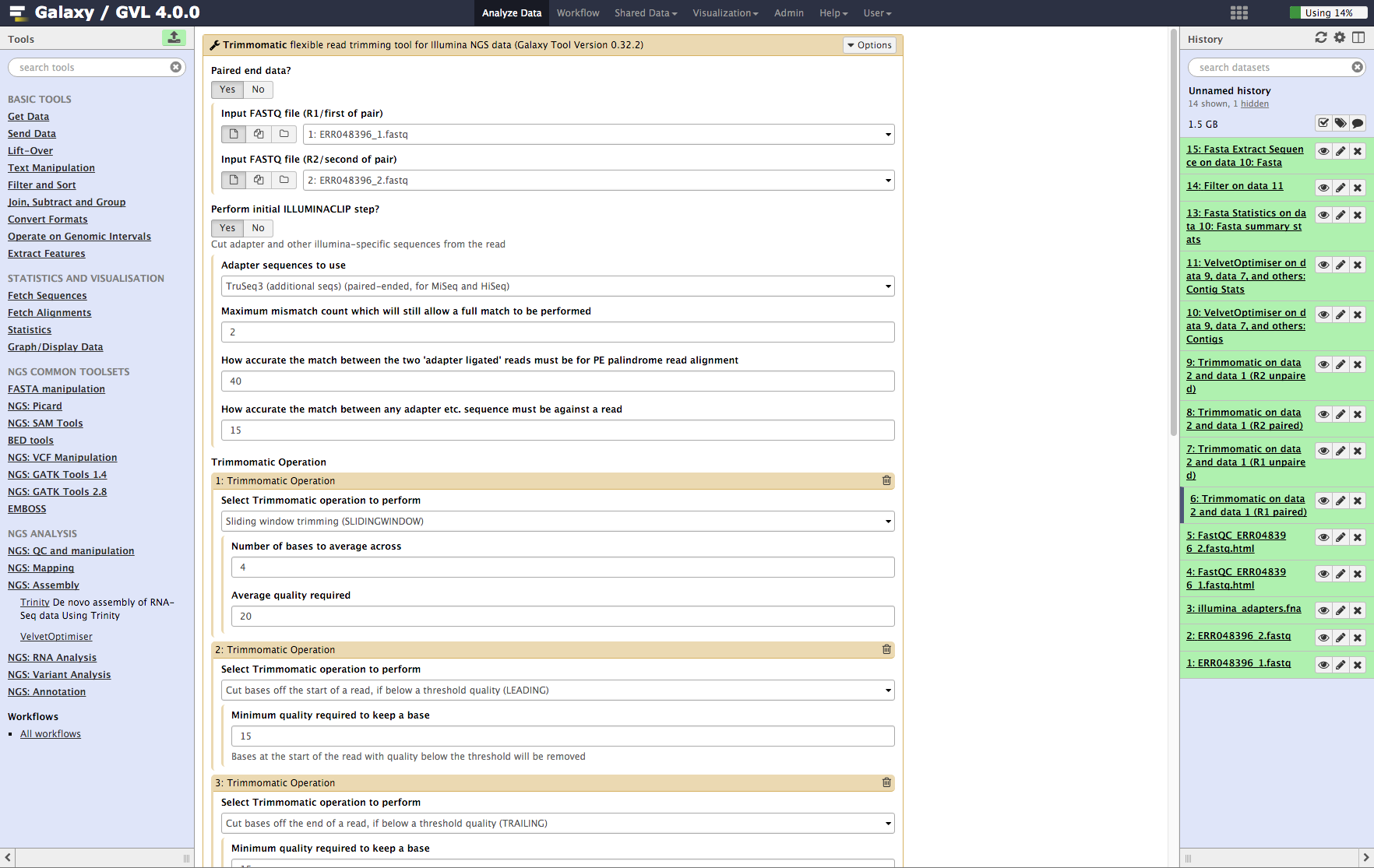Open the apps grid icon in the top bar
The image size is (1374, 868).
click(1239, 12)
